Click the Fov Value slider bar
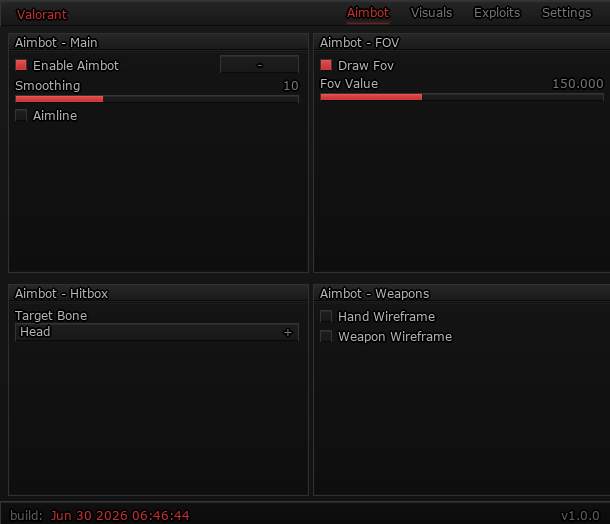Viewport: 610px width, 524px height. coord(462,97)
